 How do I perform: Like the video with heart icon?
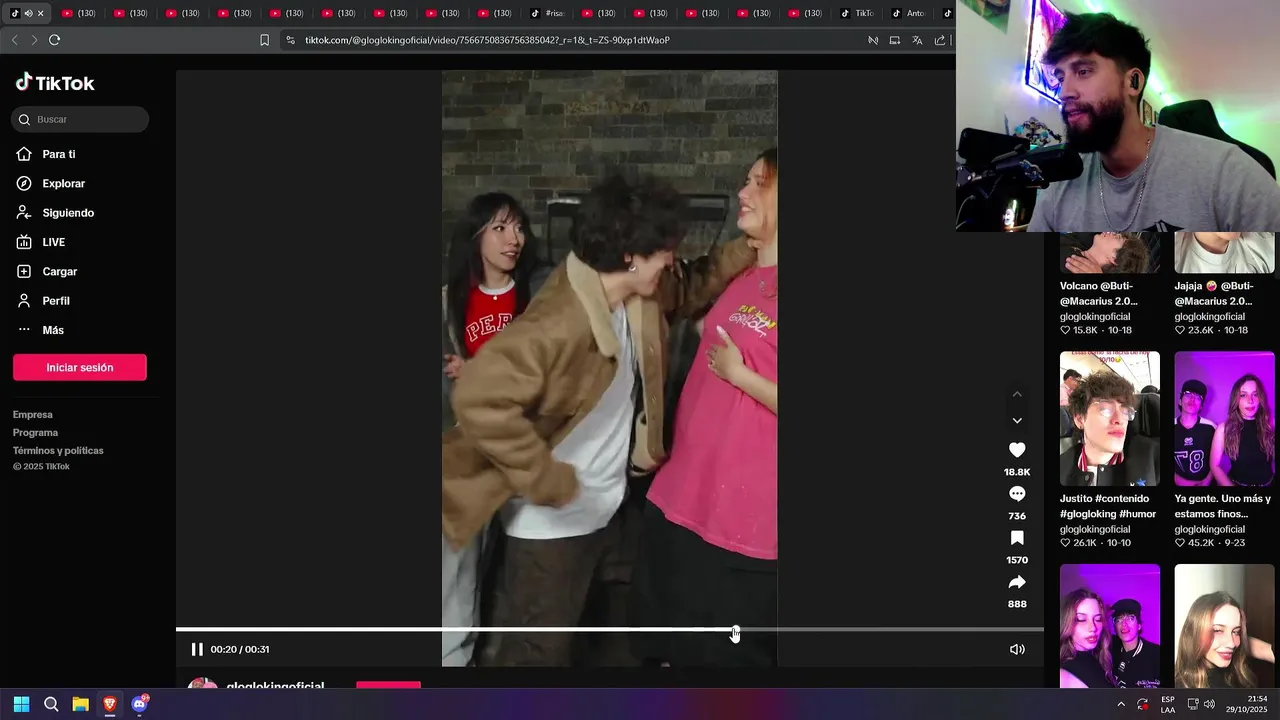coord(1017,450)
